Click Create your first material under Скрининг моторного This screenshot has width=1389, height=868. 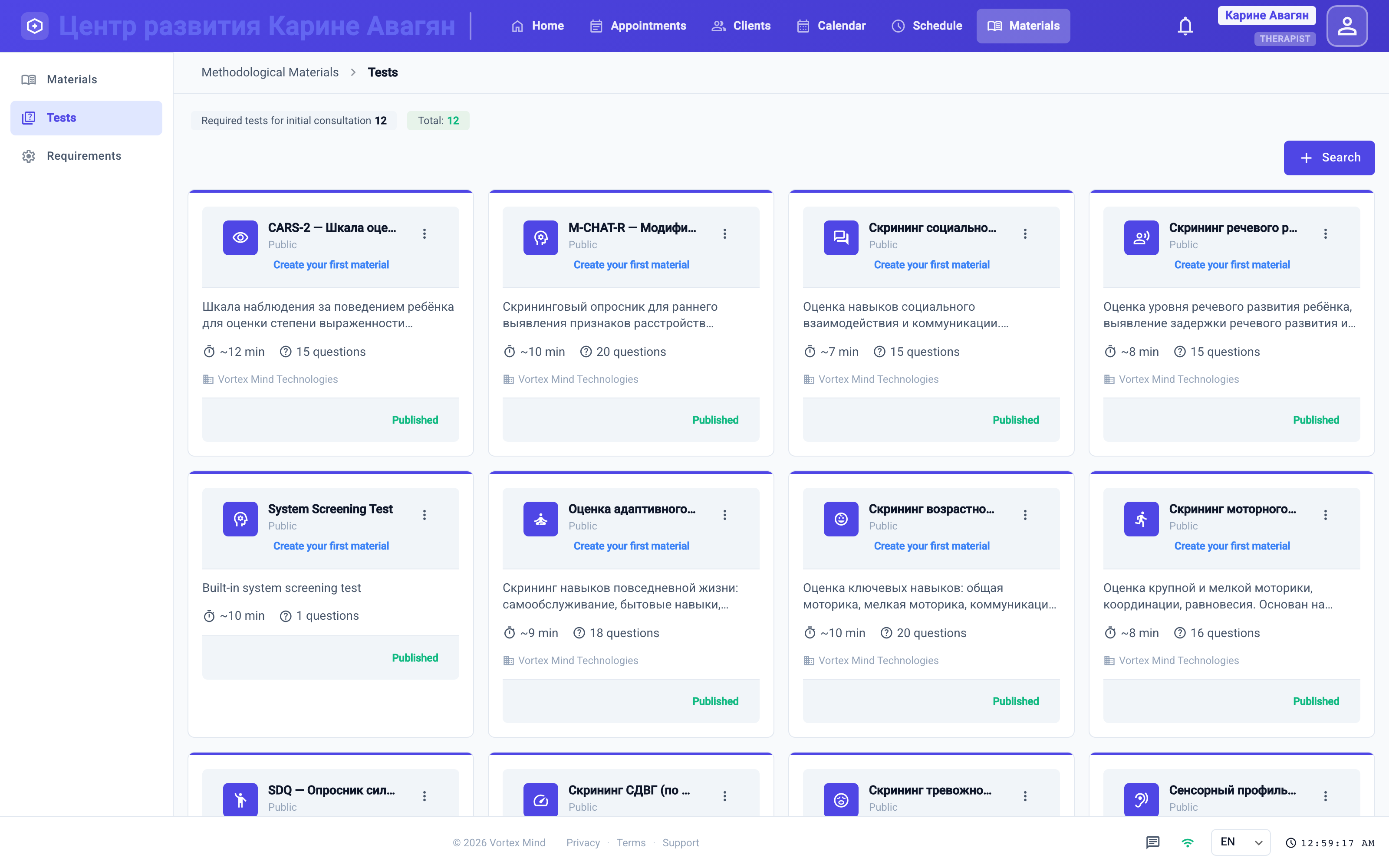(1232, 546)
